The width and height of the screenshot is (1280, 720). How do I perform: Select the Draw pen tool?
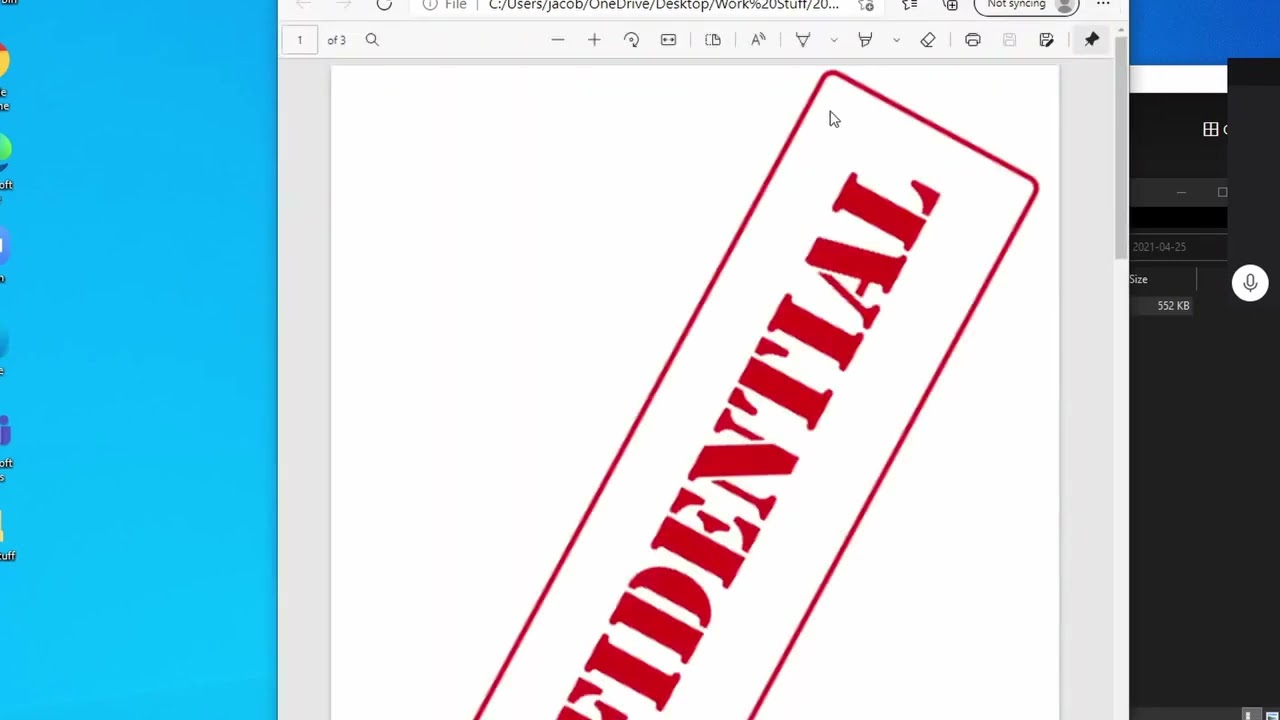803,40
